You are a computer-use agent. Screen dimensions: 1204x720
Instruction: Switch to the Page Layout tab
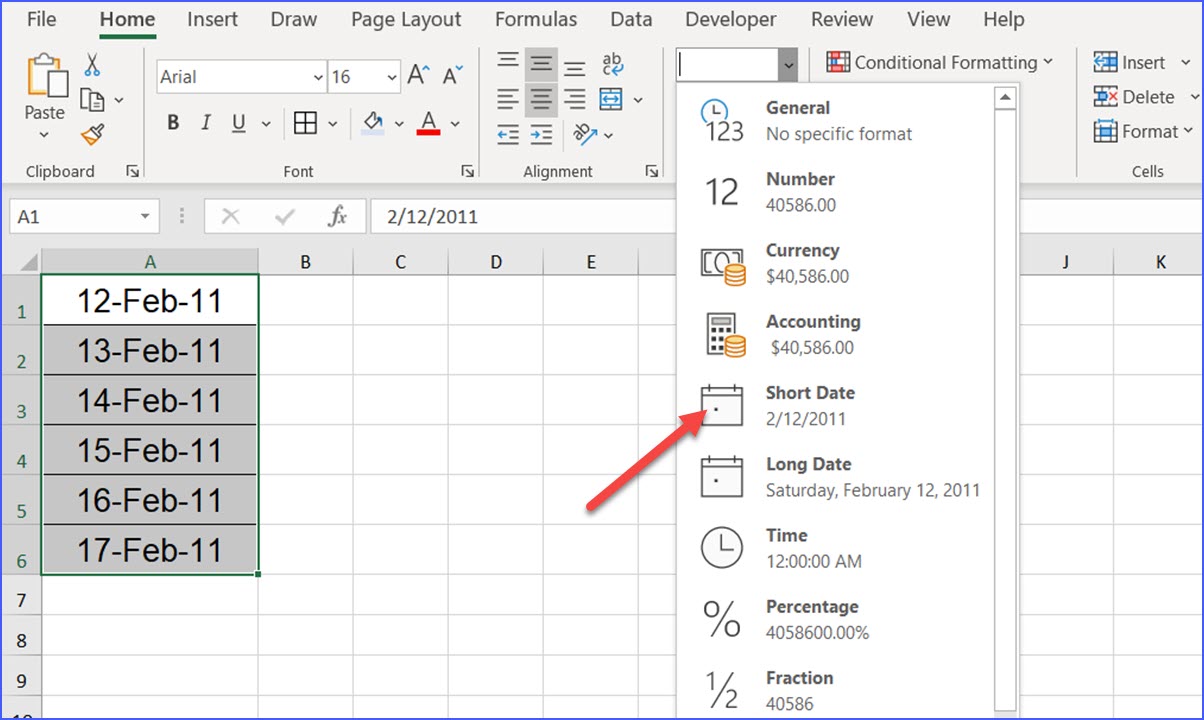tap(406, 19)
